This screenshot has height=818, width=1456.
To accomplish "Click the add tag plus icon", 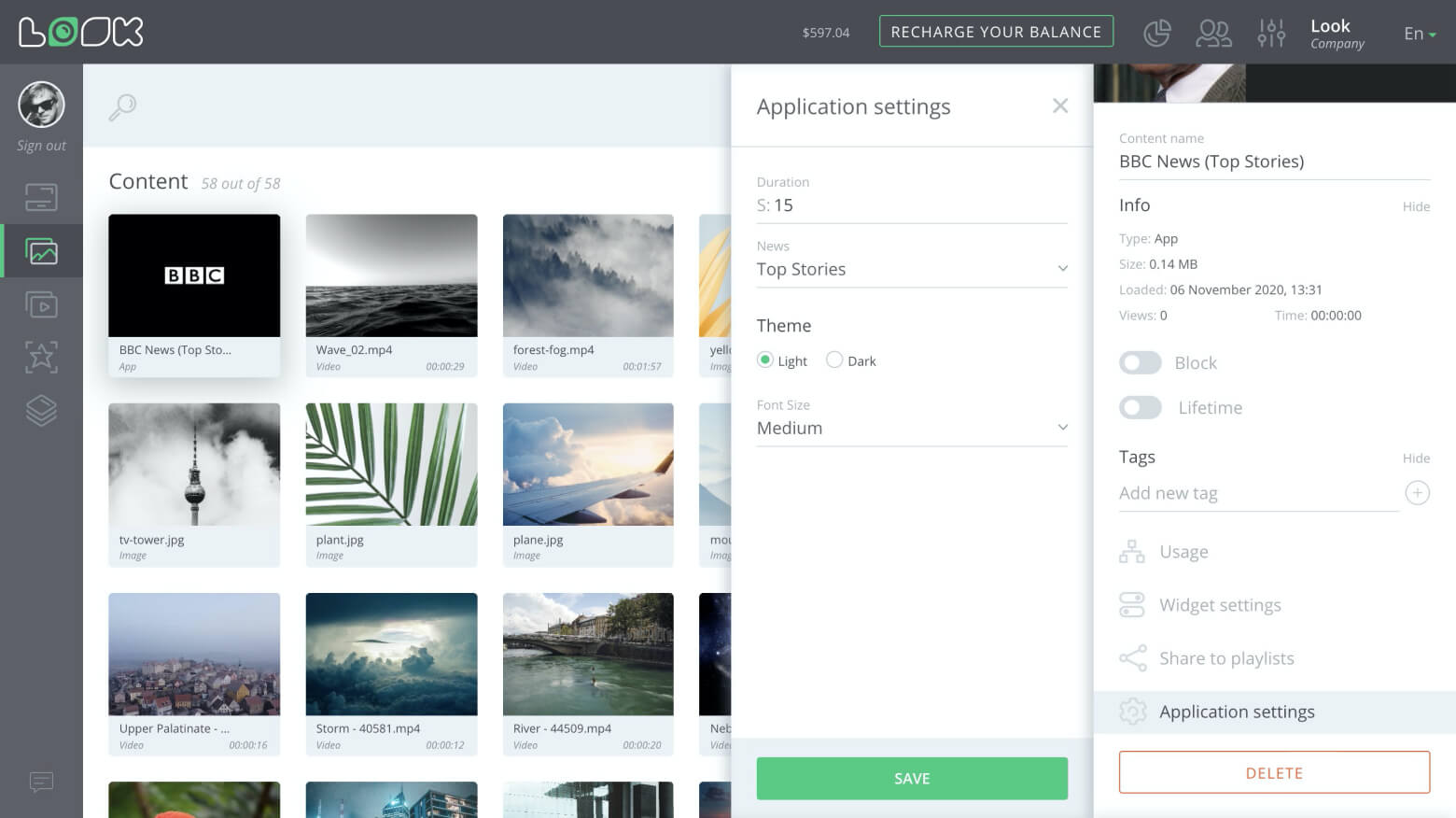I will pyautogui.click(x=1417, y=493).
